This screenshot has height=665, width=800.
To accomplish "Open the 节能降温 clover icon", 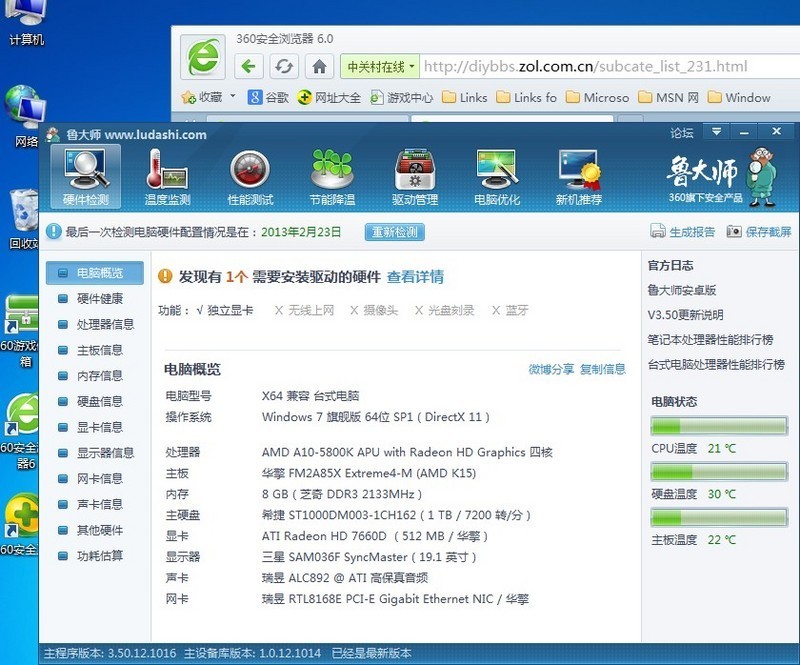I will (332, 177).
